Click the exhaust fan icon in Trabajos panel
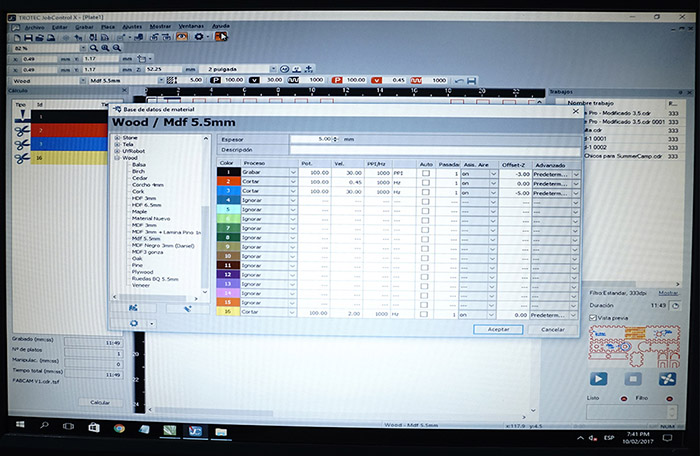The width and height of the screenshot is (700, 456). (667, 379)
